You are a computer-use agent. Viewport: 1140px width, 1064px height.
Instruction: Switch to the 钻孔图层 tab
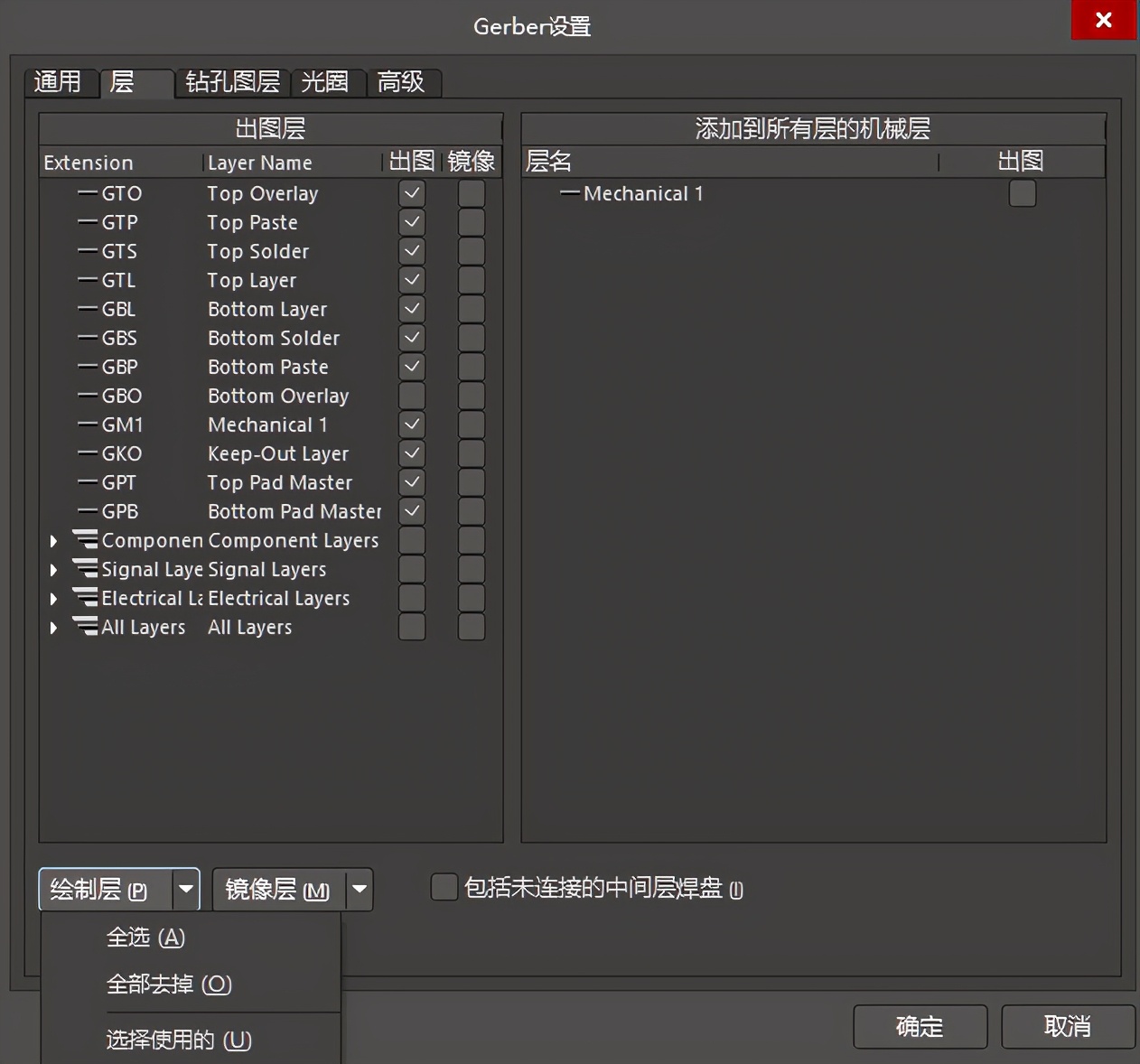click(x=231, y=82)
